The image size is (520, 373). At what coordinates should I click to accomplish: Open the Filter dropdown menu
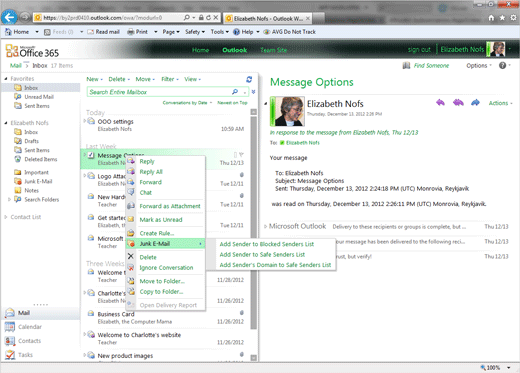point(170,79)
